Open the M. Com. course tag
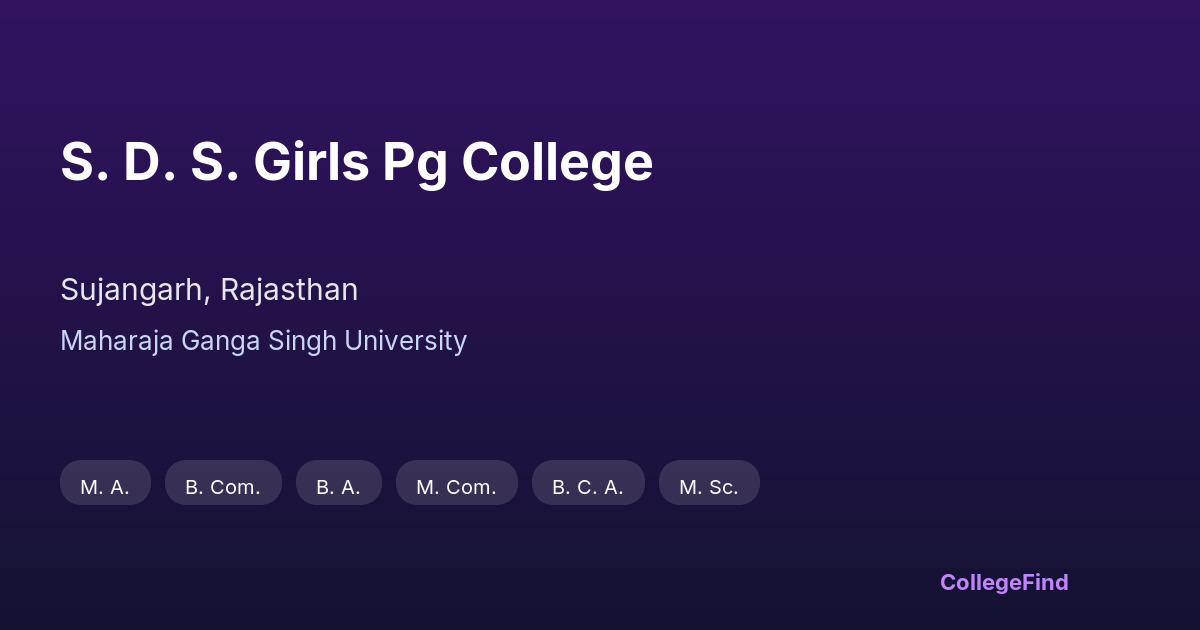 click(x=456, y=486)
